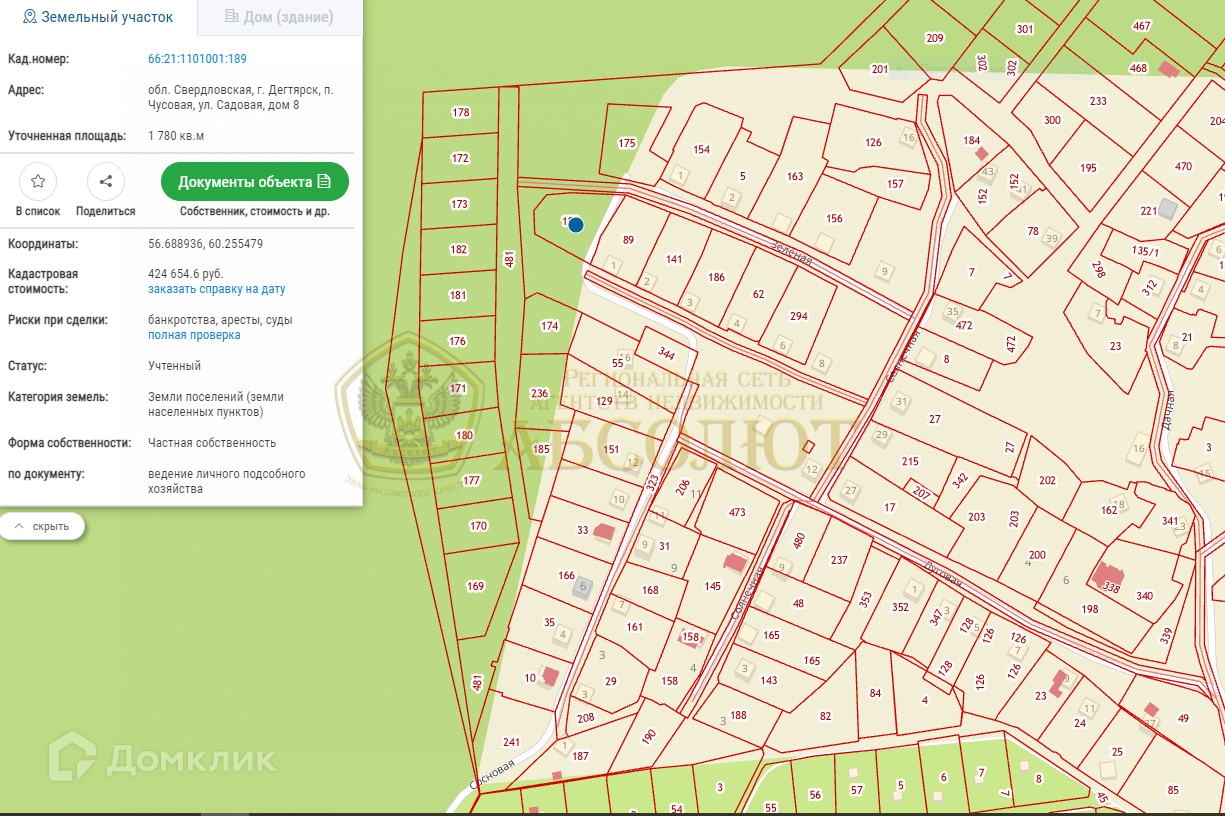Screen dimensions: 1225x816
Task: Click parcel 188 on the map
Action: pyautogui.click(x=739, y=715)
